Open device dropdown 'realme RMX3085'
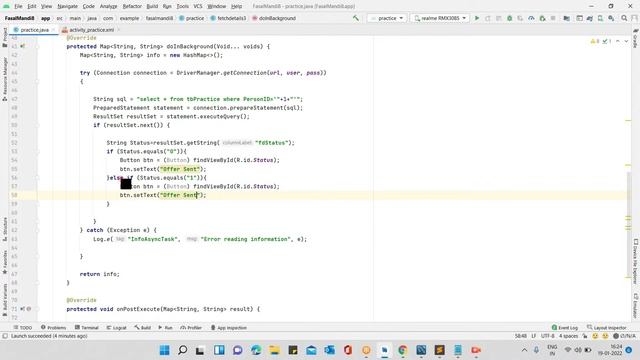Viewport: 640px width, 360px height. pos(440,18)
